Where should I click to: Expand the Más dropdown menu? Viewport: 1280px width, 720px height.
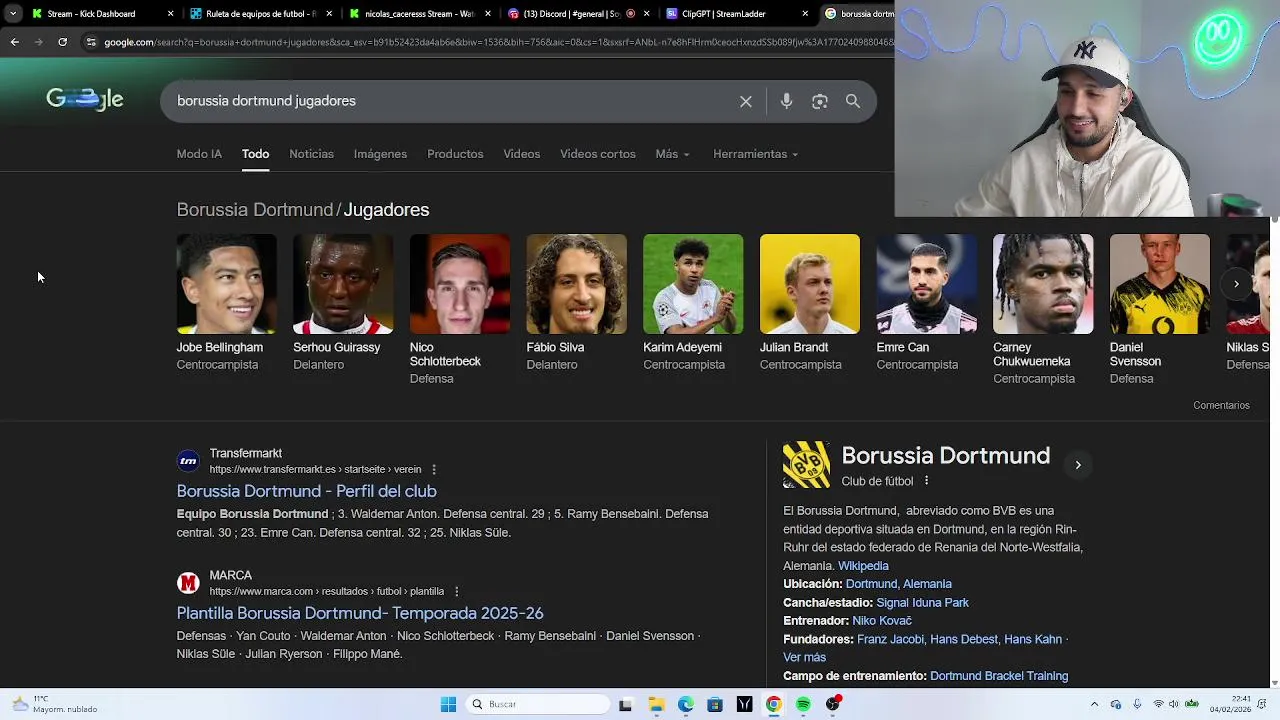click(x=672, y=154)
